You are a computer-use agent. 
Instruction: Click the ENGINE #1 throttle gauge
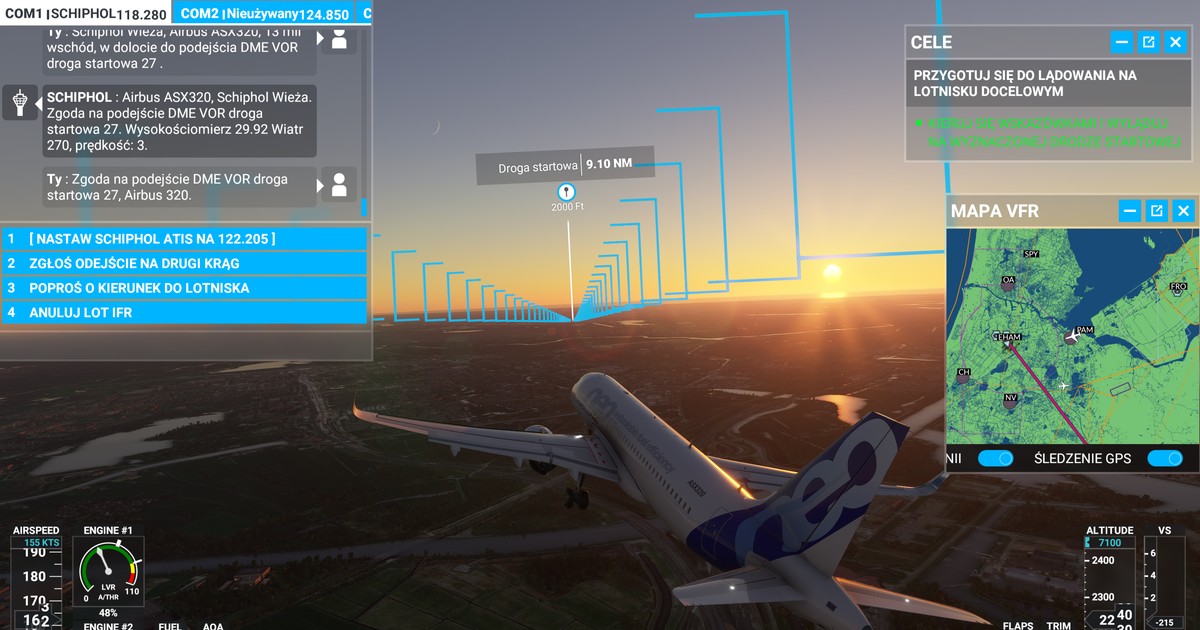(x=108, y=573)
